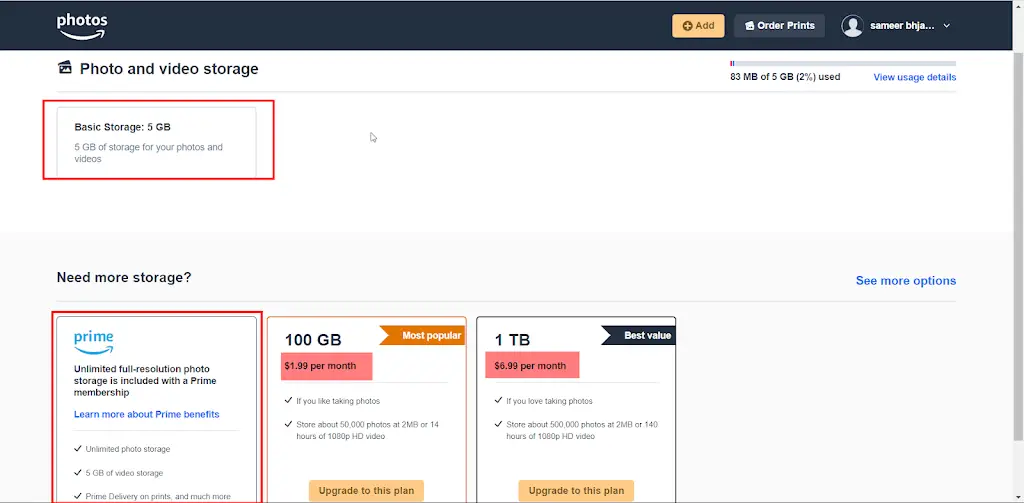The width and height of the screenshot is (1024, 503).
Task: Click the Unlimited photo storage checkmark item
Action: click(122, 449)
